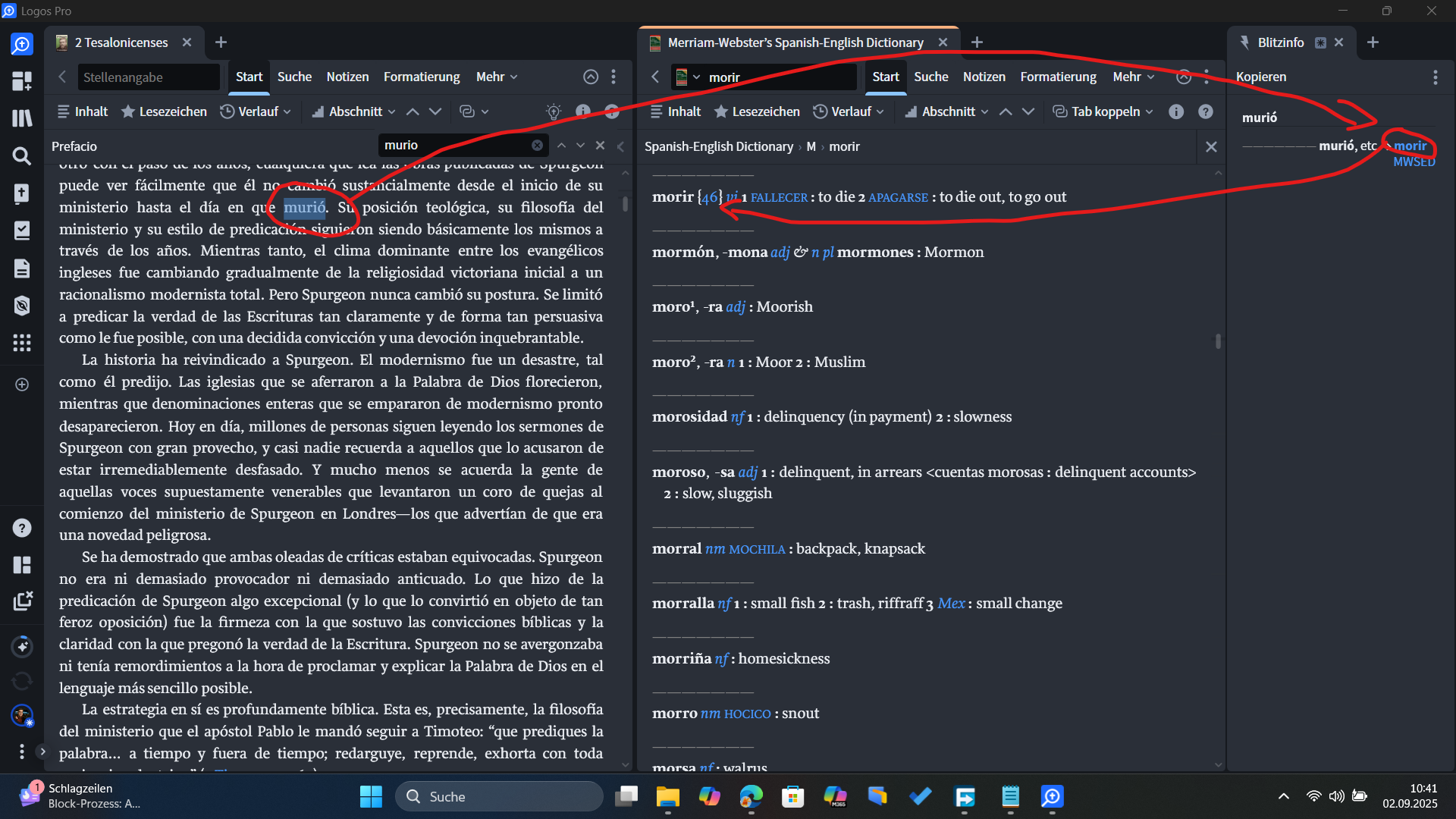Open the Search magnifier in left sidebar
The height and width of the screenshot is (819, 1456).
(x=22, y=156)
